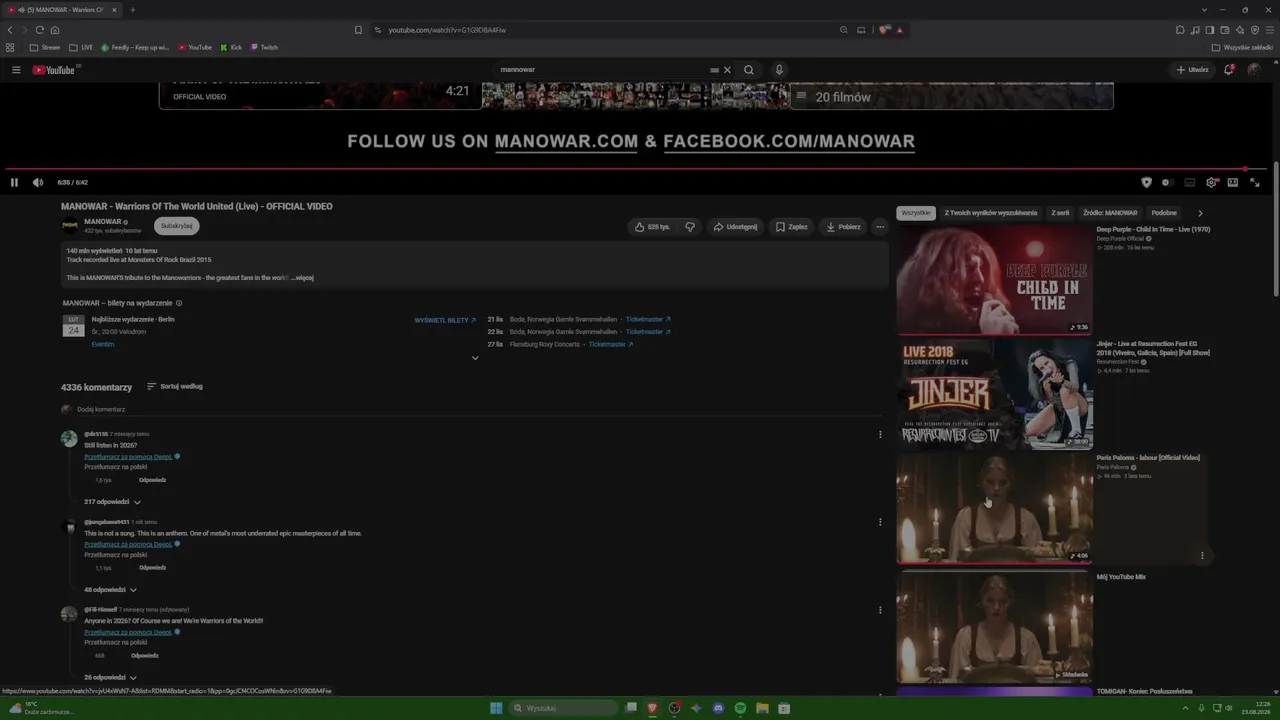Open more actions ellipsis under video
This screenshot has width=1280, height=720.
click(x=880, y=227)
